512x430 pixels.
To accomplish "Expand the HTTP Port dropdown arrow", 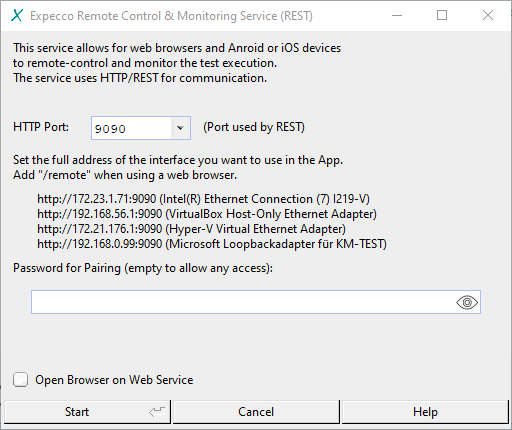I will tap(180, 128).
